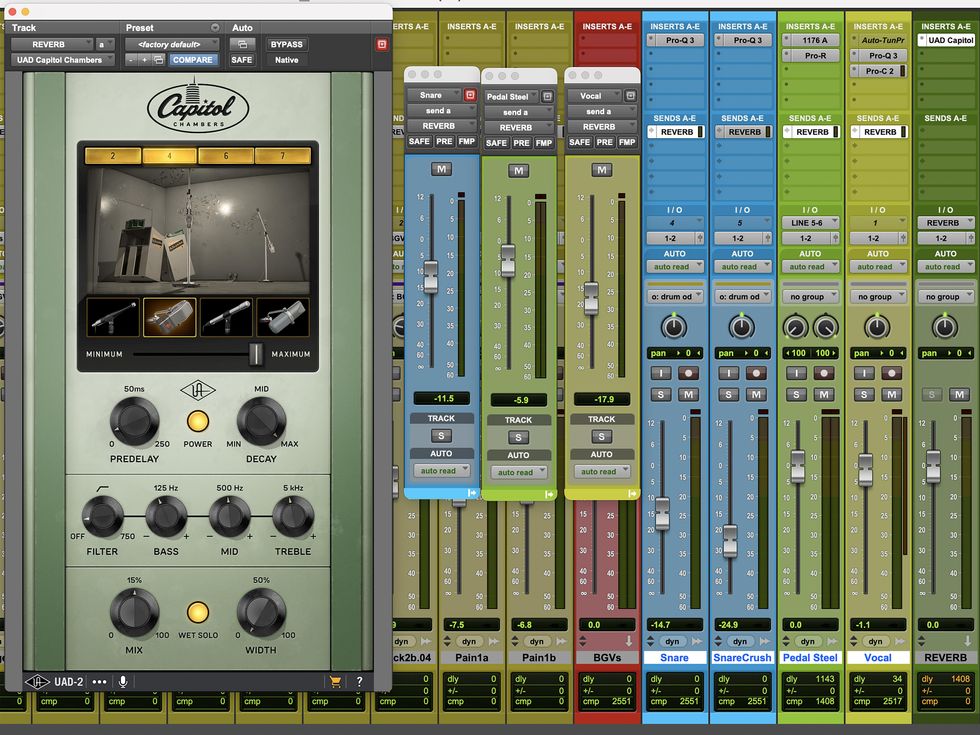Click the plugin SAFE button
The width and height of the screenshot is (980, 735).
coord(242,60)
